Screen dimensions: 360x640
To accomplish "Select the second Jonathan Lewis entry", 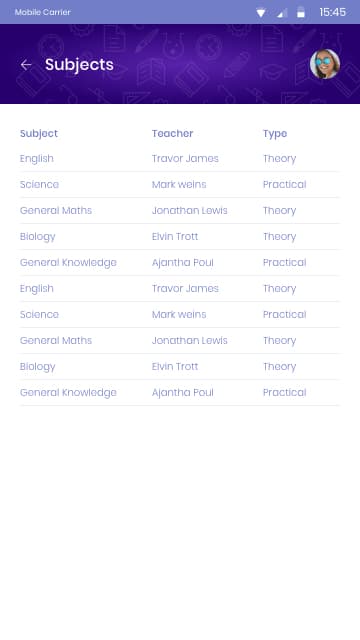I will coord(189,340).
